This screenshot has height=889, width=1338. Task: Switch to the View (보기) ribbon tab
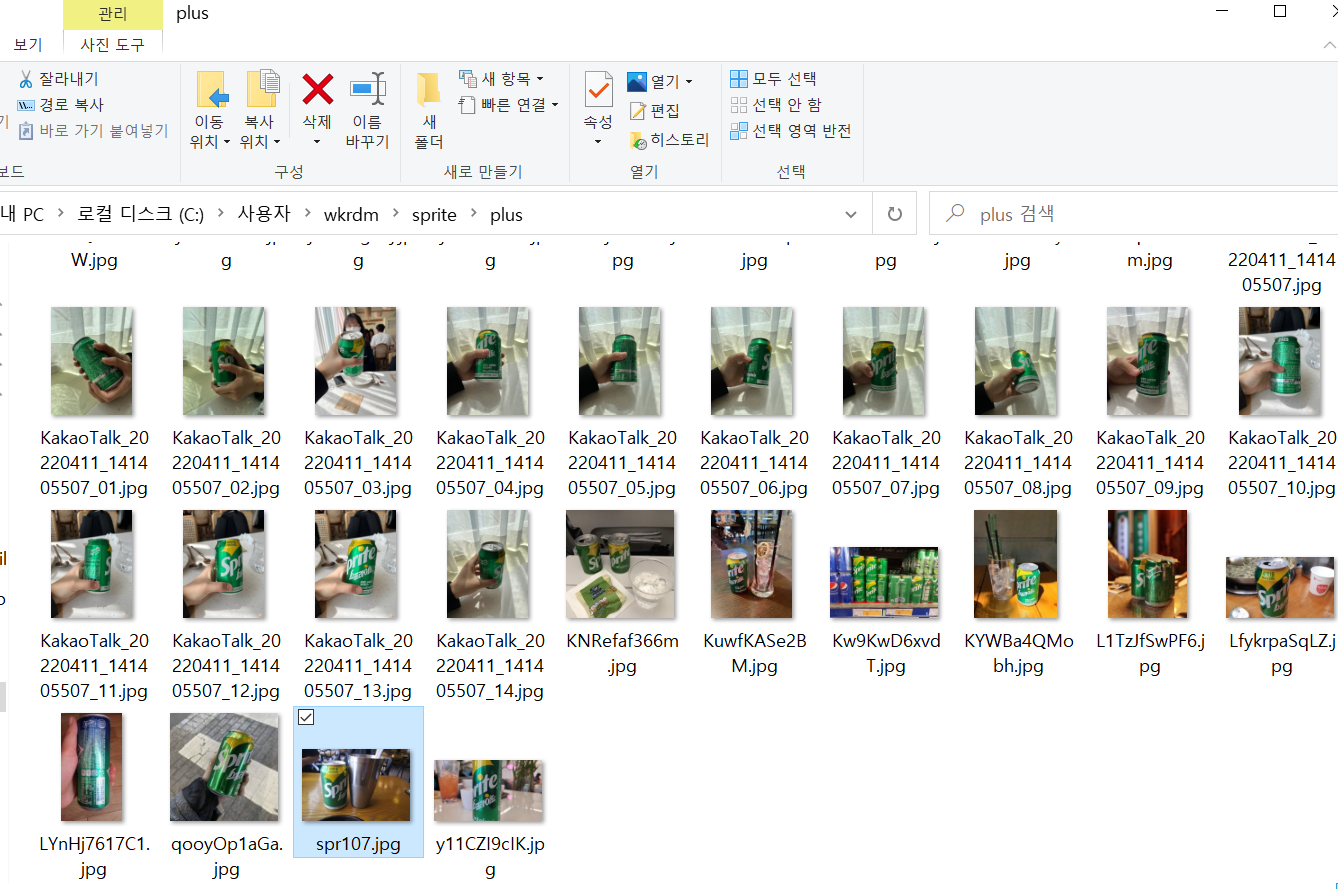[x=28, y=45]
